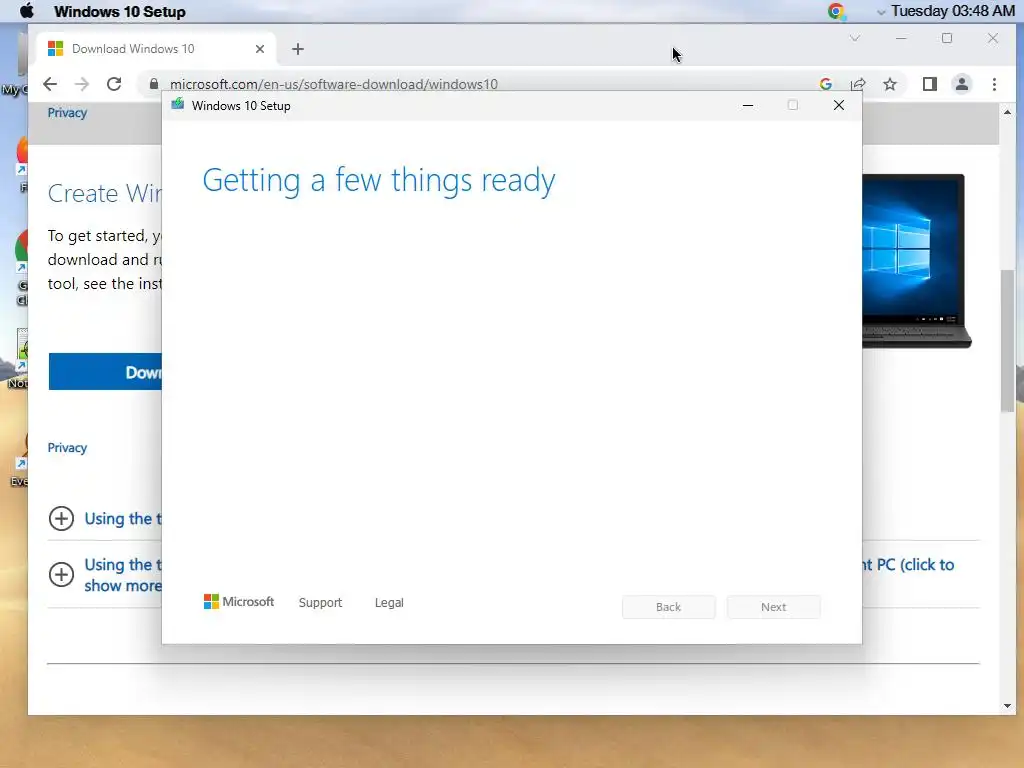1024x768 pixels.
Task: Bookmark this page with the star
Action: [x=890, y=84]
